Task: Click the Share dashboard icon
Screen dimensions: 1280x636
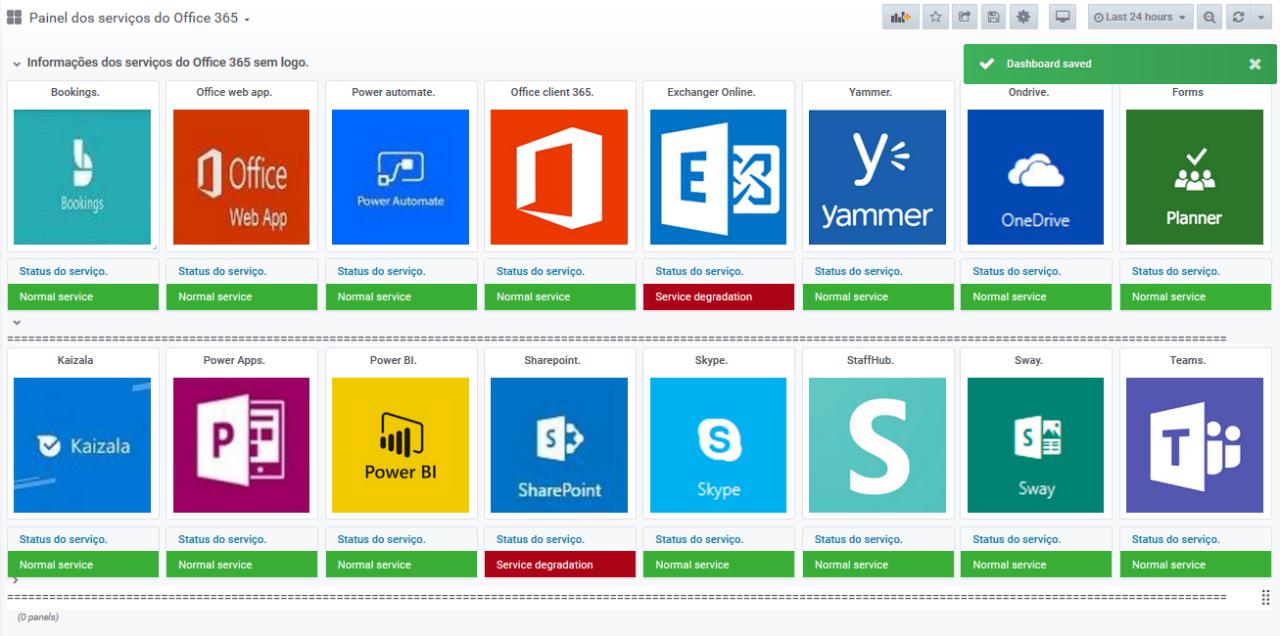Action: pos(965,17)
